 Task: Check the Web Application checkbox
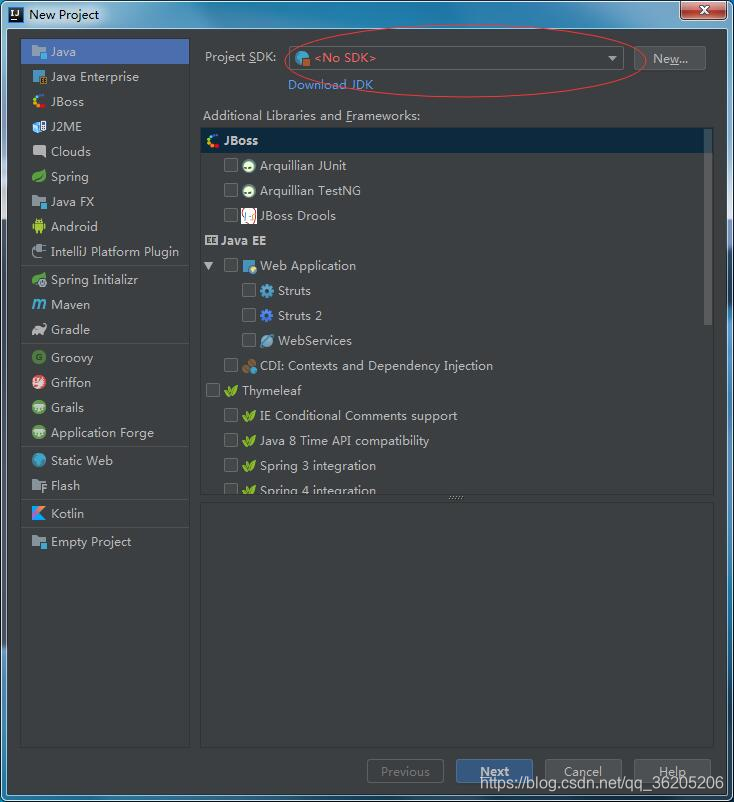coord(231,265)
